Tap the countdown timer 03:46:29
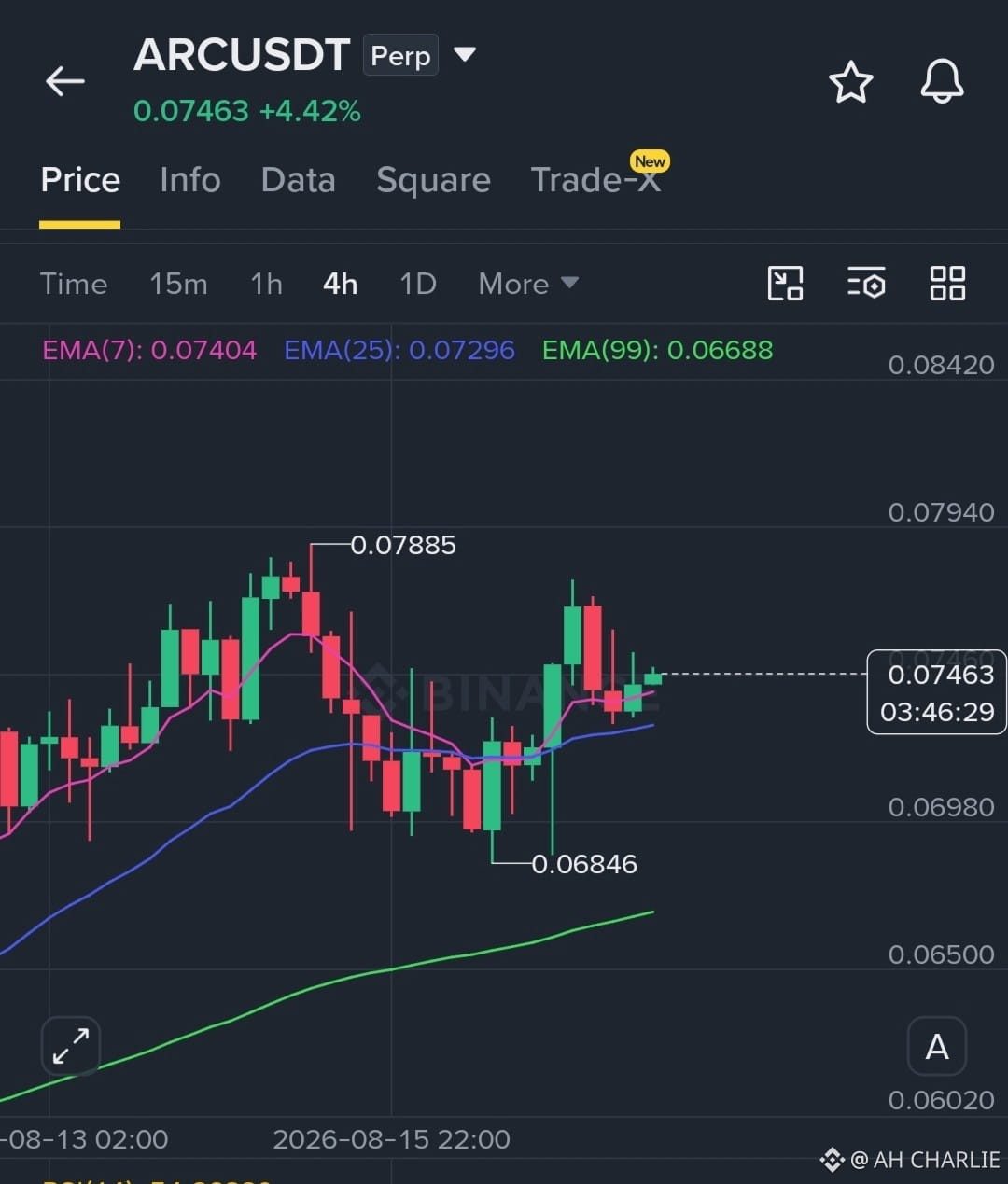This screenshot has height=1184, width=1008. 937,712
